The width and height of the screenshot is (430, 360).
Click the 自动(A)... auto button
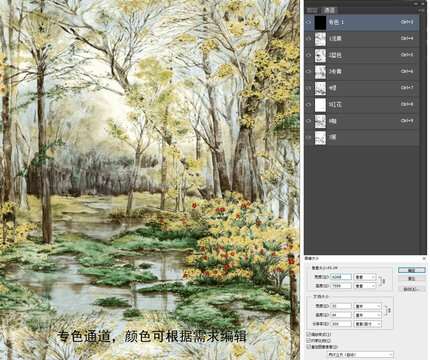[412, 289]
